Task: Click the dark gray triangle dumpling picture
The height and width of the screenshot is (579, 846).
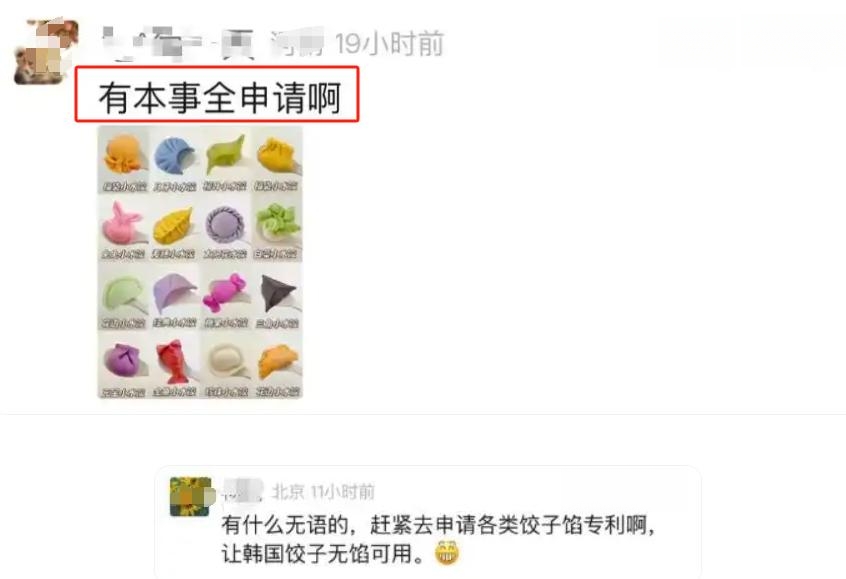Action: [277, 296]
